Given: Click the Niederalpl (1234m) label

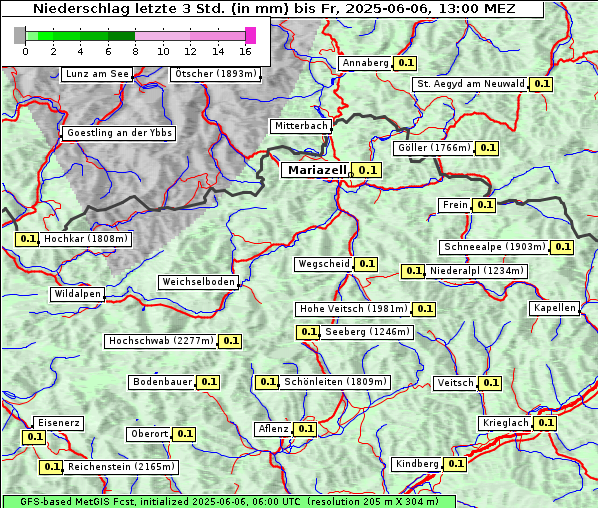Looking at the screenshot, I should click(476, 271).
